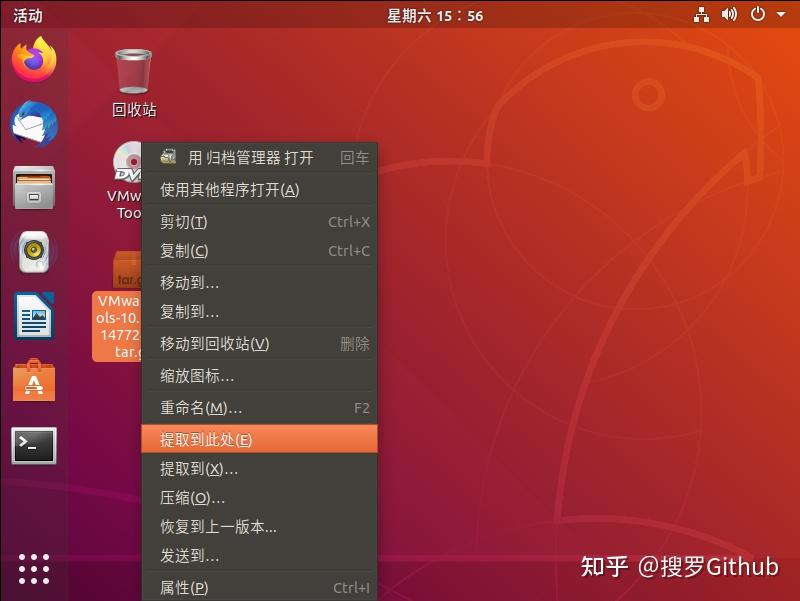Open 属性(P) properties entry

tap(260, 588)
